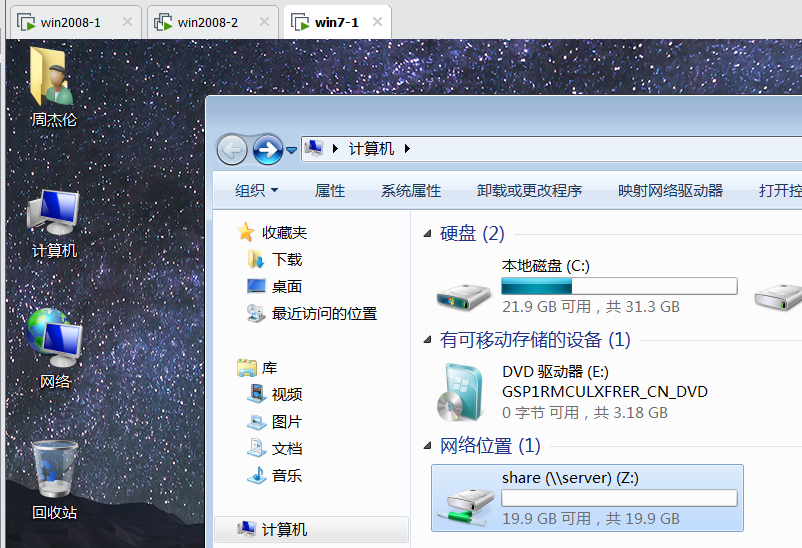Select the second hard disk icon right of C:
The image size is (802, 548).
coord(778,297)
